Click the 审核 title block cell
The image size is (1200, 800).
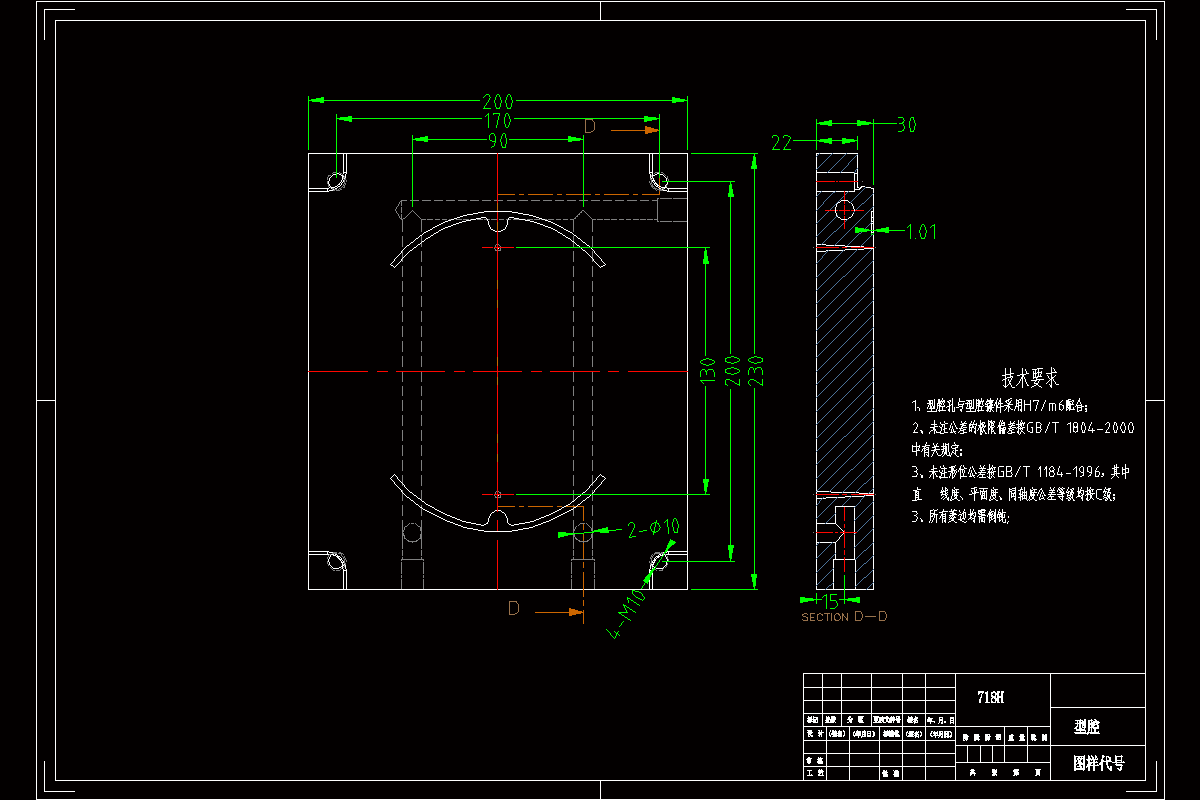click(815, 760)
